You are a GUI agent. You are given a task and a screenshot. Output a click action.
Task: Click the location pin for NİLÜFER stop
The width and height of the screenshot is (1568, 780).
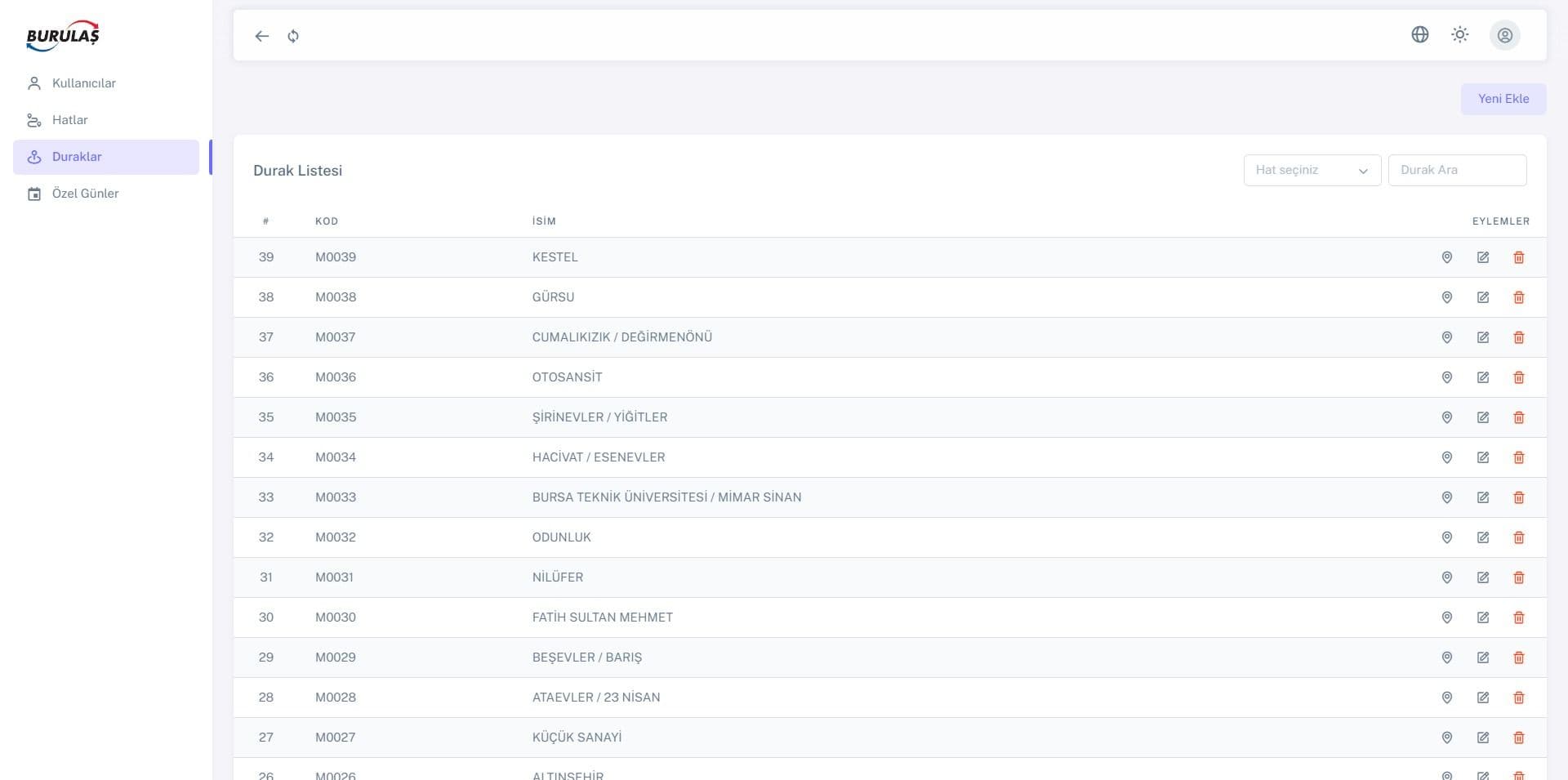pos(1446,577)
